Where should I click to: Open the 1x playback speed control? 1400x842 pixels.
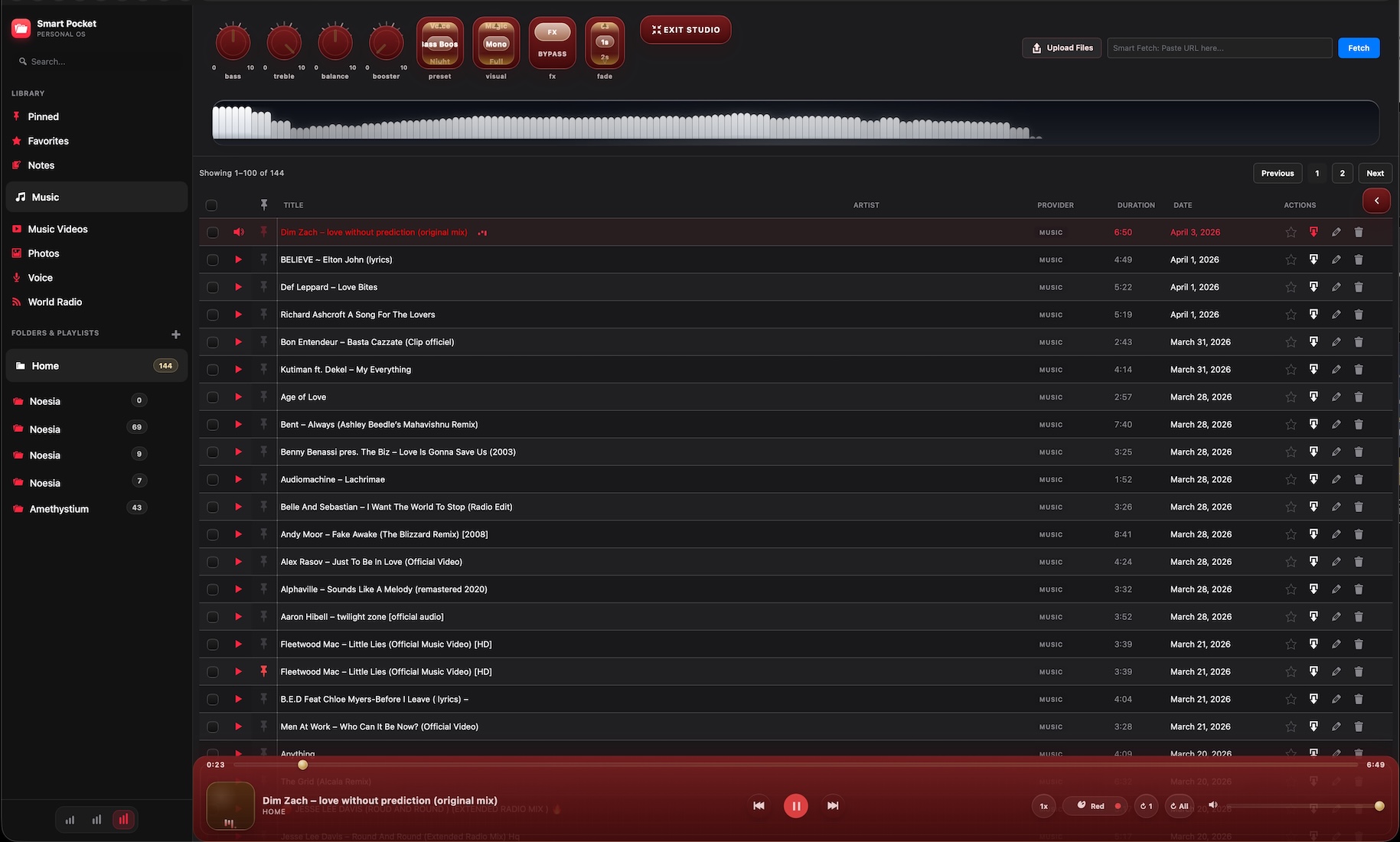click(1043, 806)
